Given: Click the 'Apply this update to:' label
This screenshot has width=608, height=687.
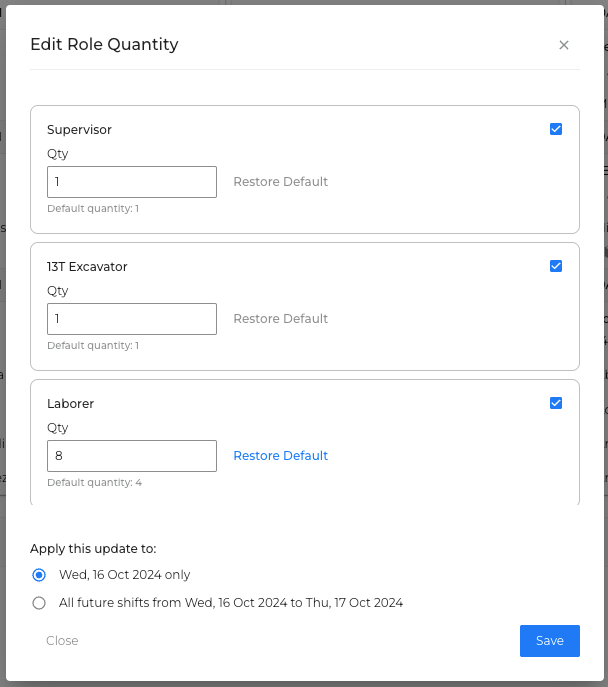Looking at the screenshot, I should coord(93,549).
